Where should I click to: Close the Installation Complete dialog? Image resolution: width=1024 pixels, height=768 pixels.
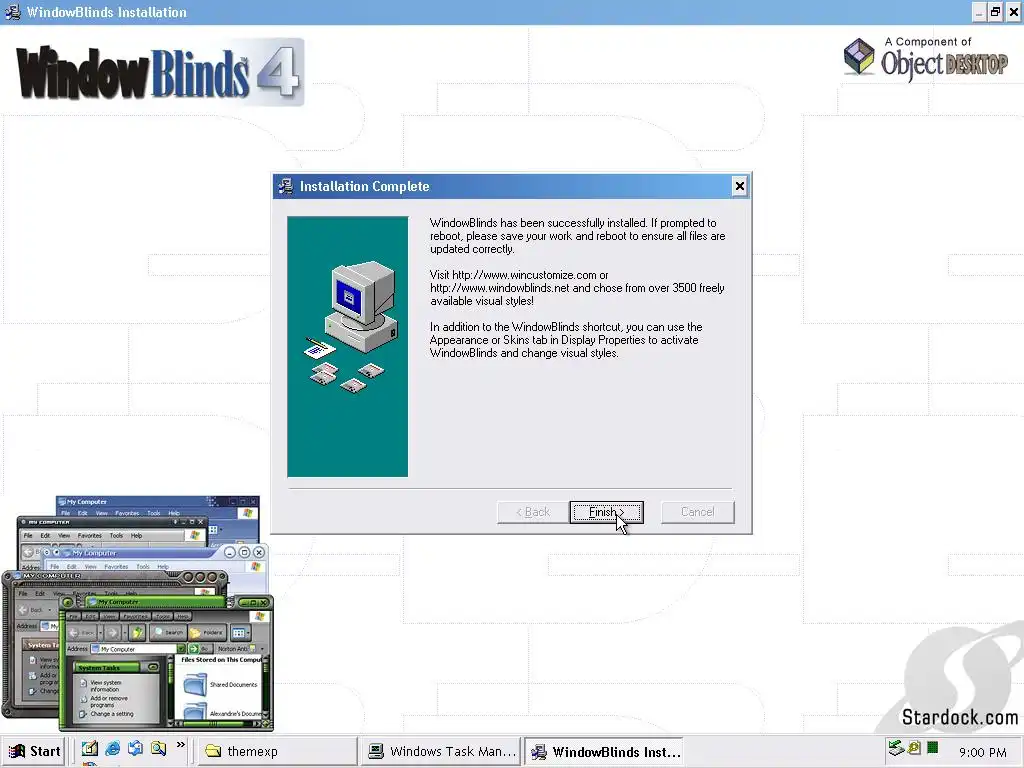point(739,186)
